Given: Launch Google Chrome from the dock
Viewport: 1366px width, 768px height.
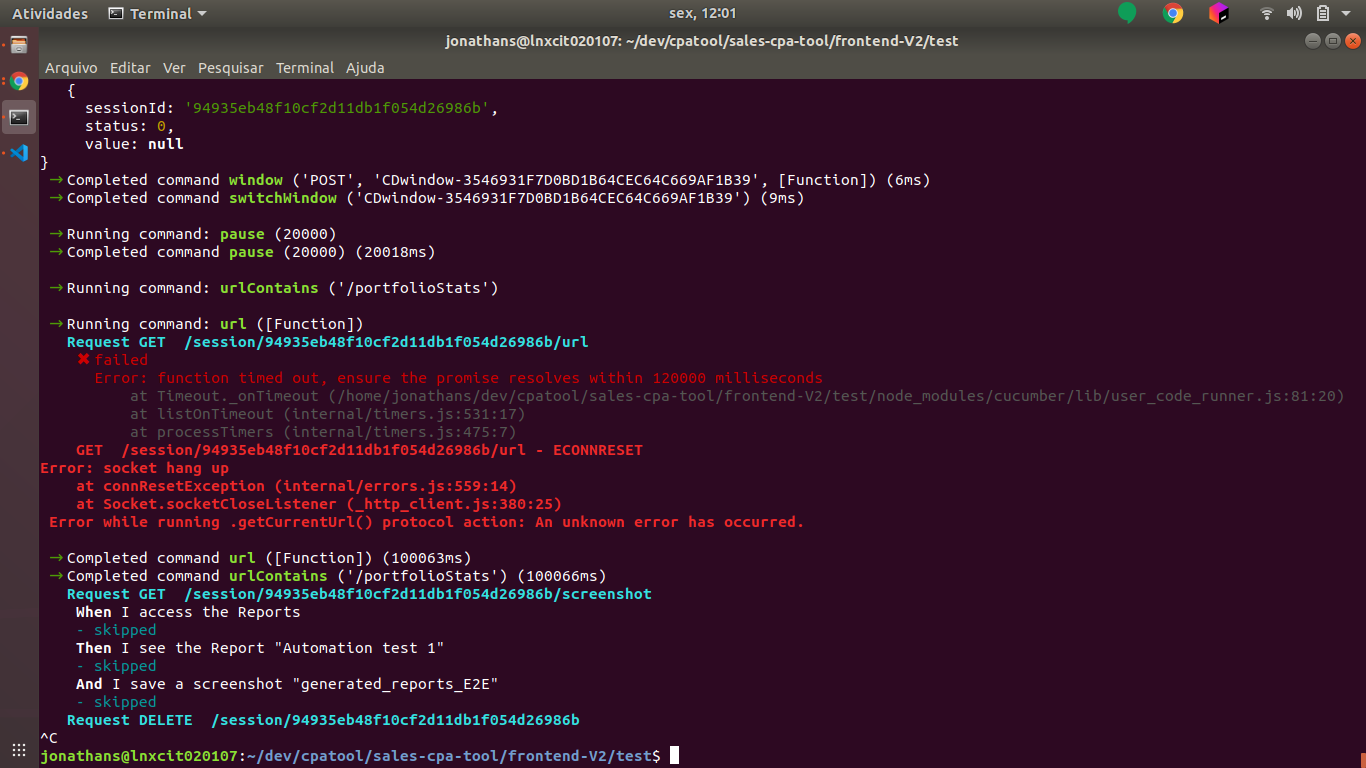Looking at the screenshot, I should [18, 81].
